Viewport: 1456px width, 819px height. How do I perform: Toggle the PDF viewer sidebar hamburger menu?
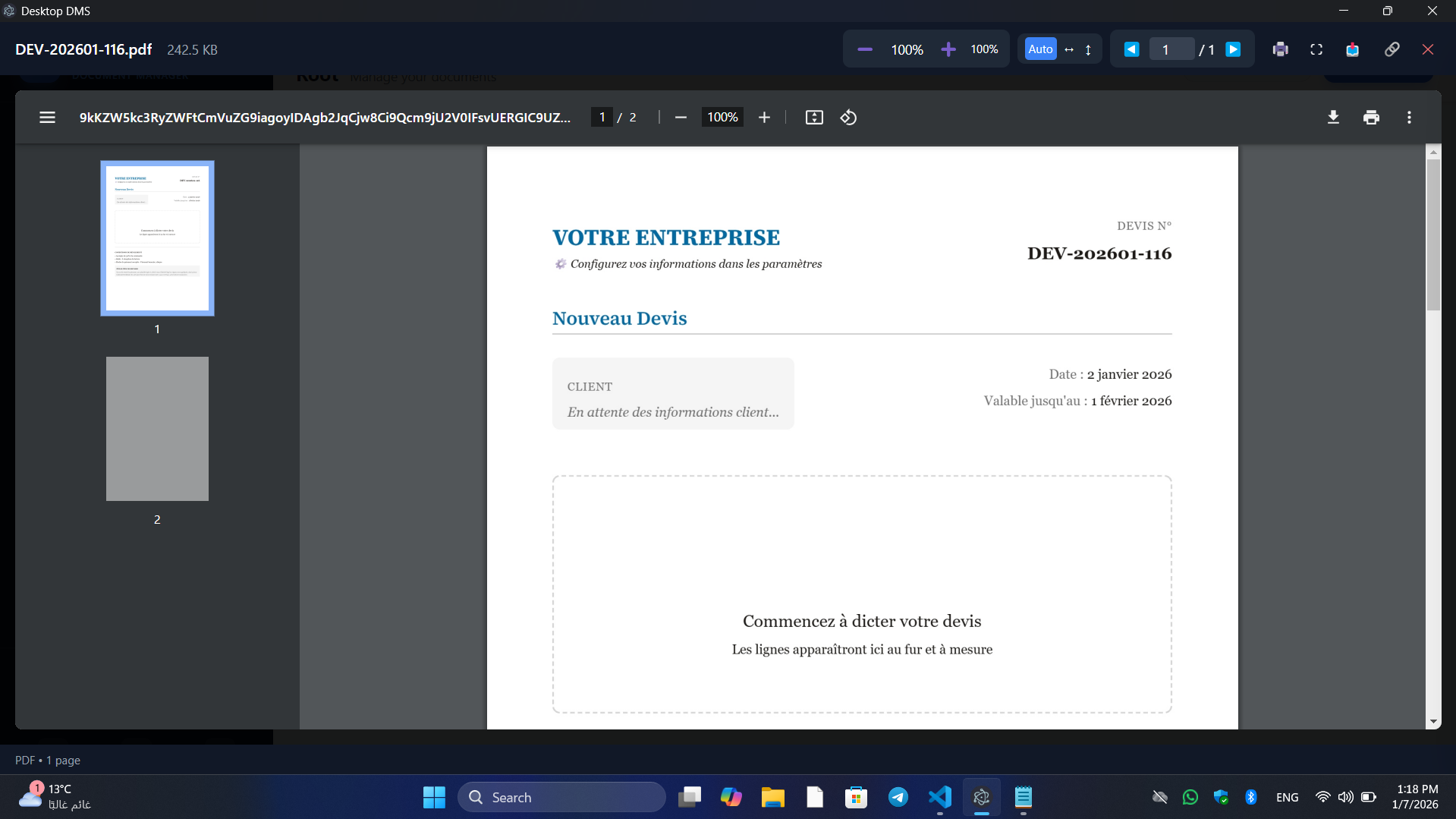coord(47,118)
